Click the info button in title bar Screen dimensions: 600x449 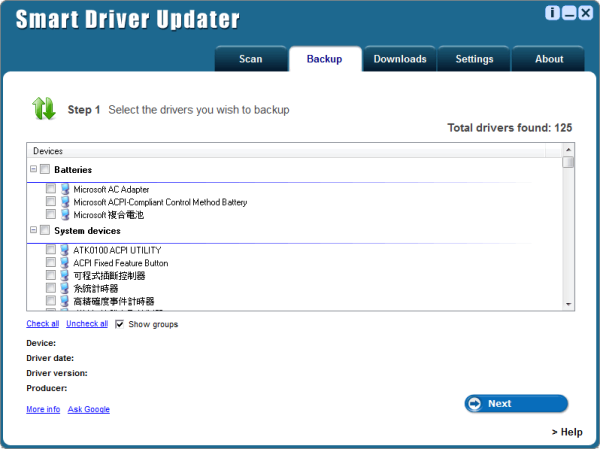coord(552,13)
